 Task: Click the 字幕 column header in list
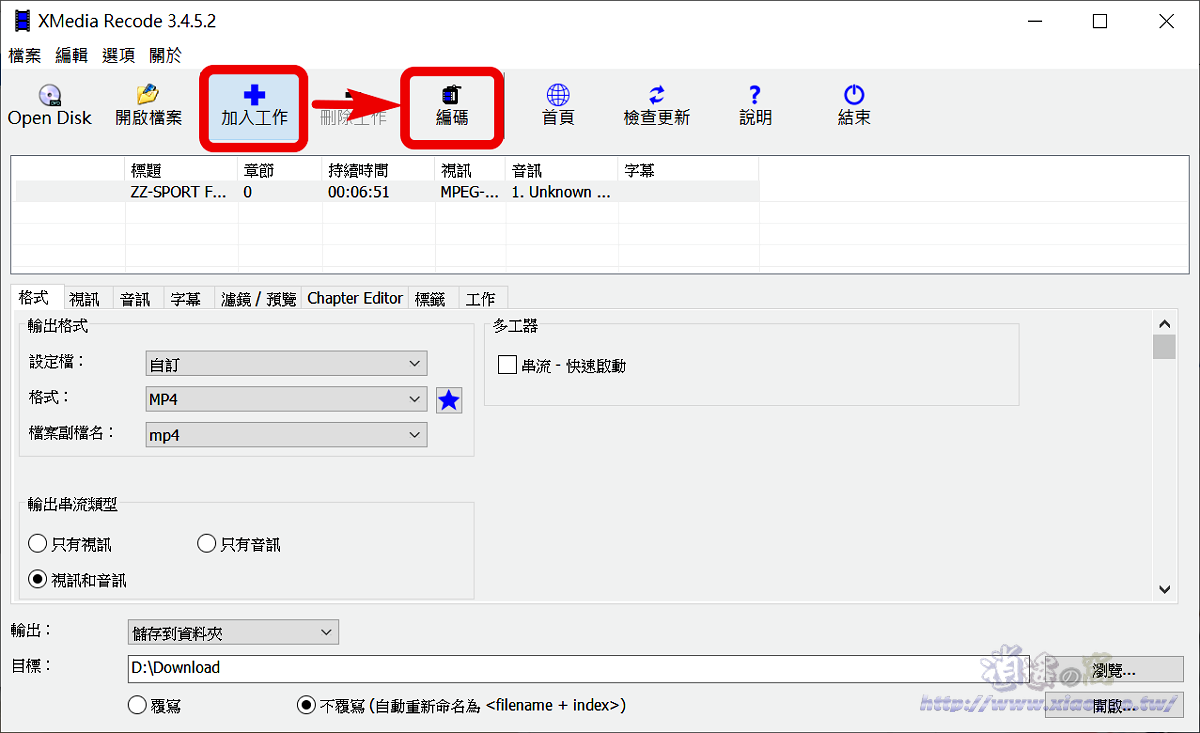coord(688,171)
